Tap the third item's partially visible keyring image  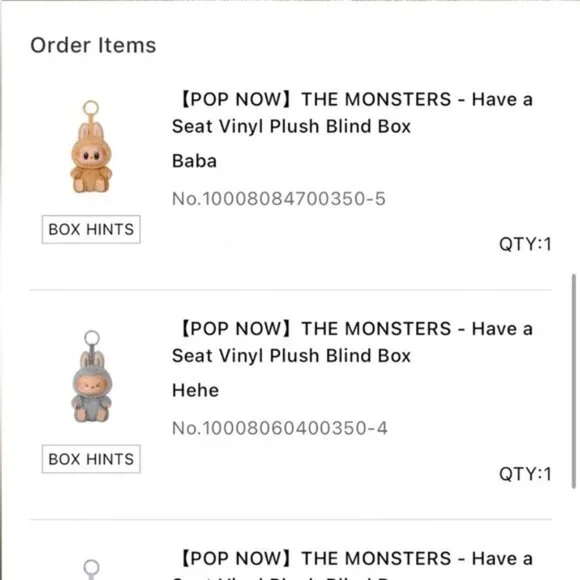click(x=91, y=569)
